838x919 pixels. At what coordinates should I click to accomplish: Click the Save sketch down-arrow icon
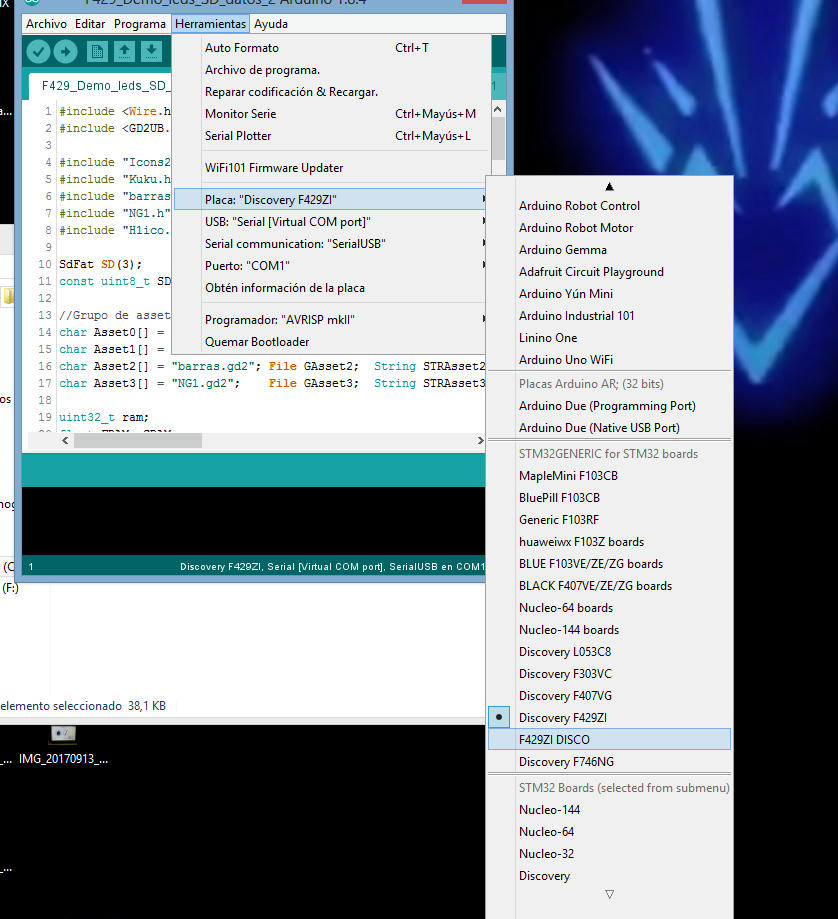pos(151,52)
